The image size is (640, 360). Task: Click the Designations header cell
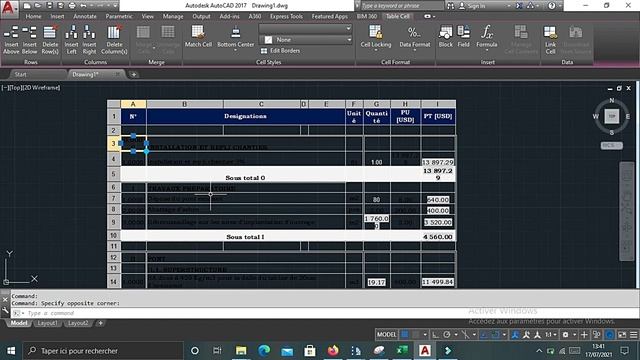[245, 116]
